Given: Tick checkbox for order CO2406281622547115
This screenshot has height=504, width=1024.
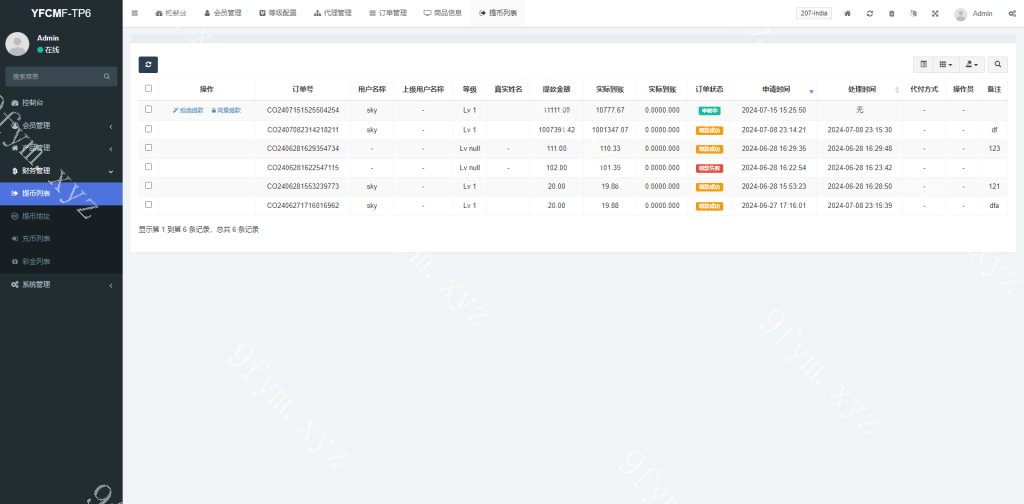Looking at the screenshot, I should [x=148, y=166].
